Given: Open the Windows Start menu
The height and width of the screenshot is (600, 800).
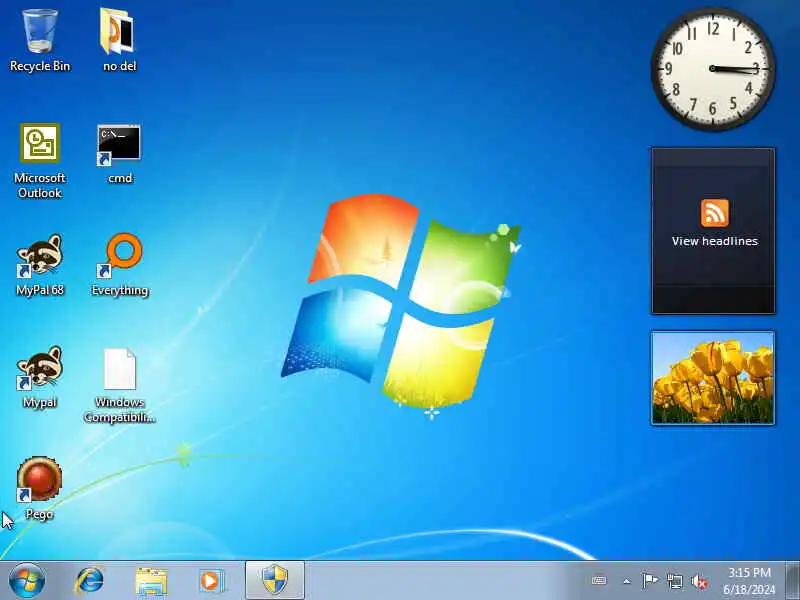Looking at the screenshot, I should [x=27, y=581].
